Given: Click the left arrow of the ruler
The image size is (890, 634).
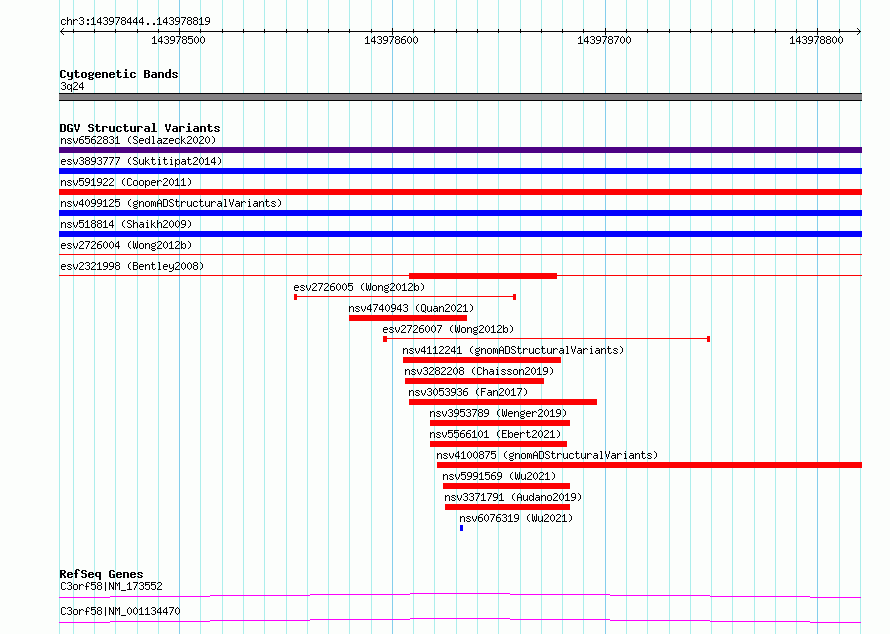Looking at the screenshot, I should [x=62, y=31].
